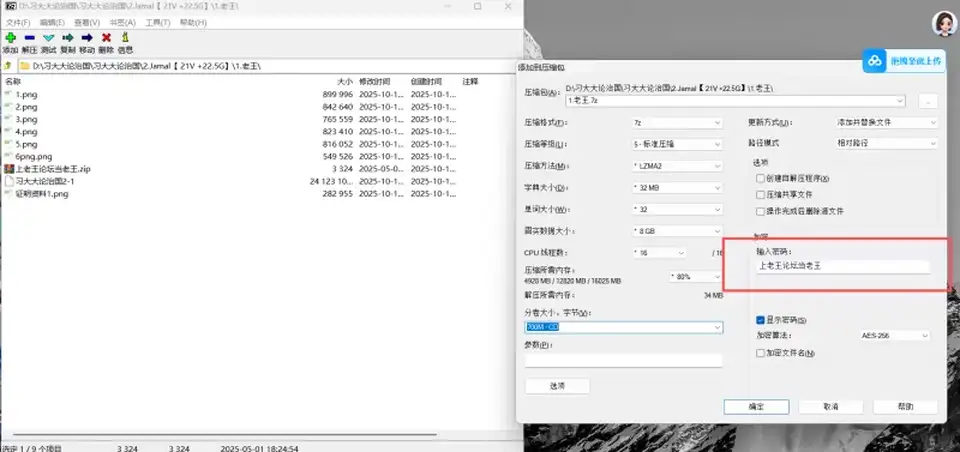This screenshot has width=960, height=452.
Task: Sort by the Created time (创建时间) column header
Action: click(427, 81)
